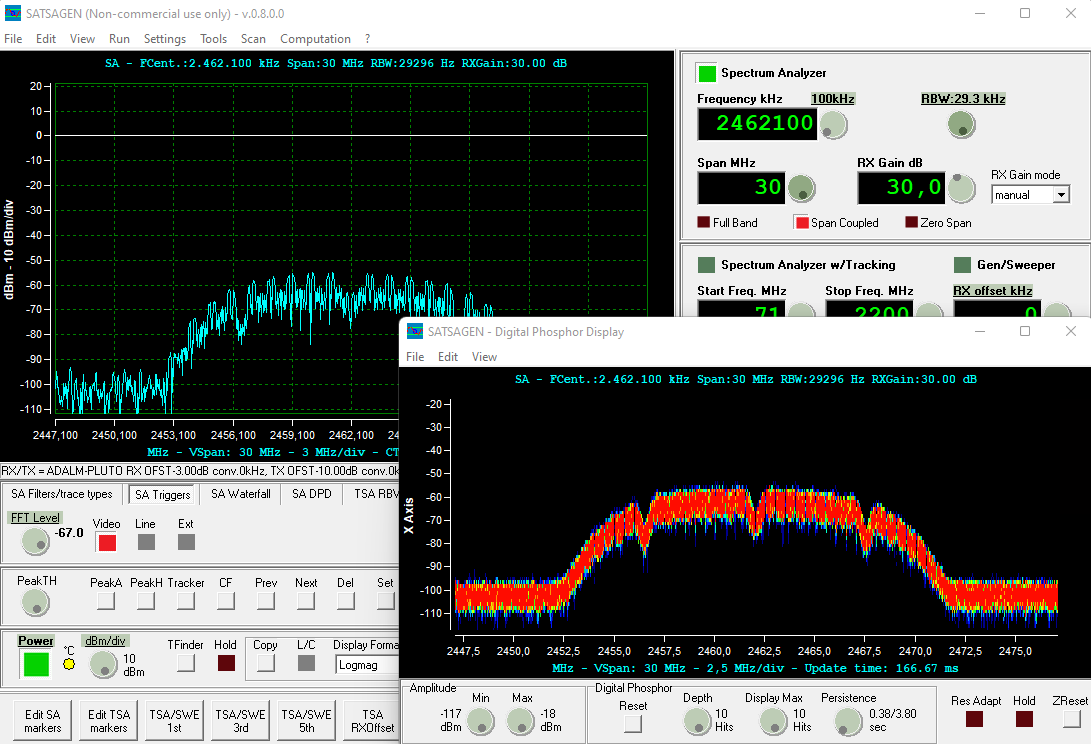Open the Scan menu
The height and width of the screenshot is (744, 1091).
tap(253, 39)
